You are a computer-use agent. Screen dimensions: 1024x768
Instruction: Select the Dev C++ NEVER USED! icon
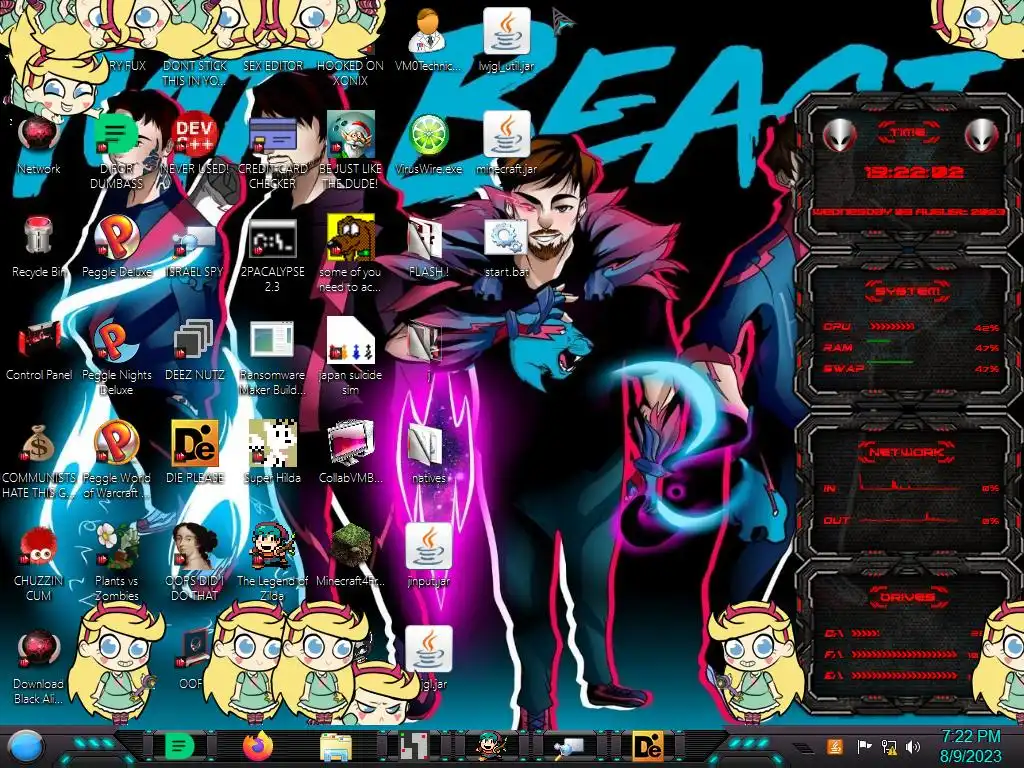pyautogui.click(x=195, y=134)
